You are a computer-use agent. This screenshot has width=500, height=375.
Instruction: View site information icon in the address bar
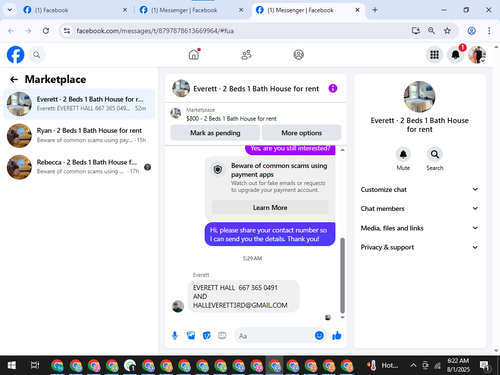[67, 31]
